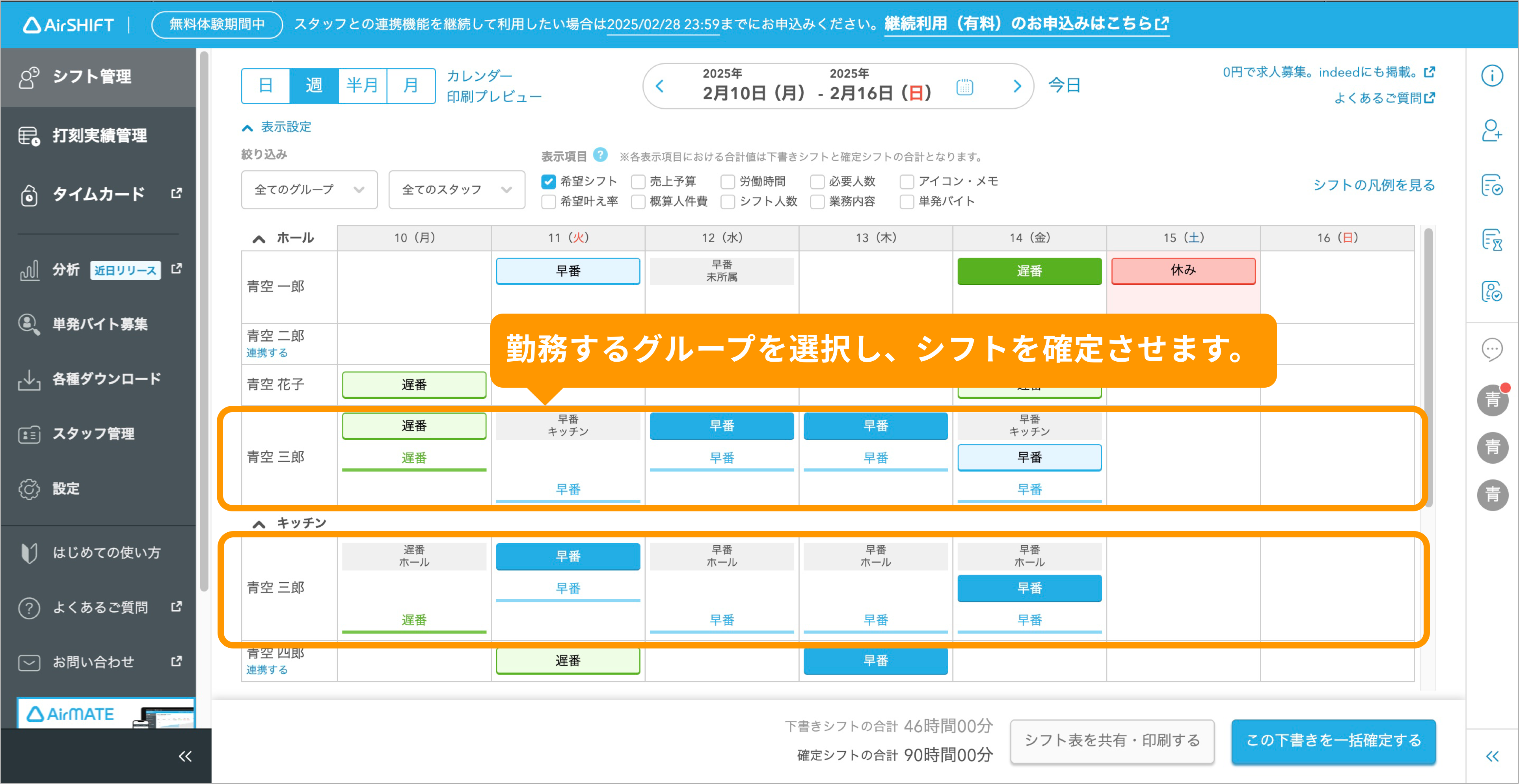Check the 業務内容 checkbox
The image size is (1519, 784).
[817, 202]
